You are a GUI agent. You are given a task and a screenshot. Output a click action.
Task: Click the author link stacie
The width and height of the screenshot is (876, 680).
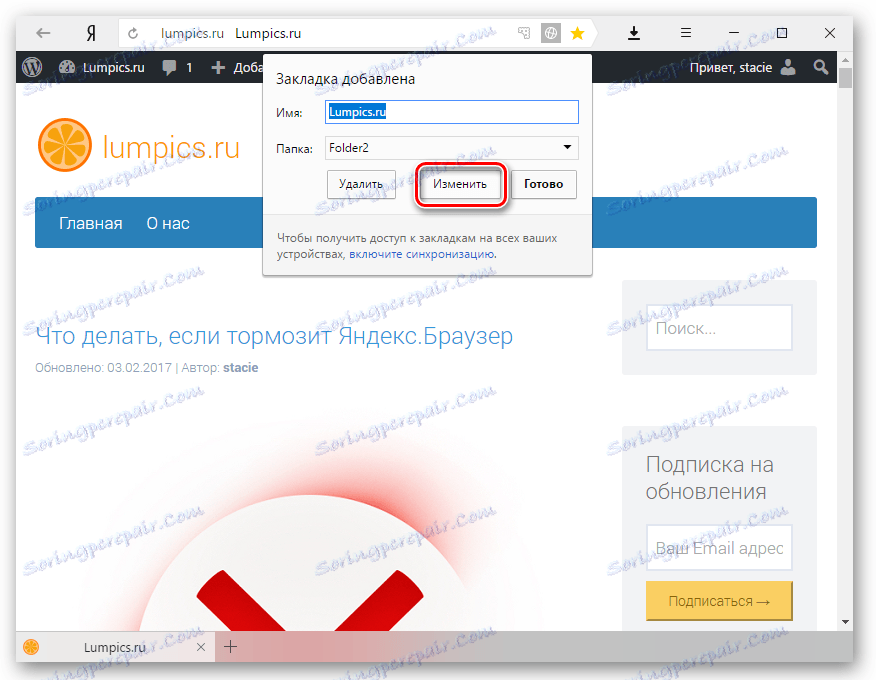(240, 368)
